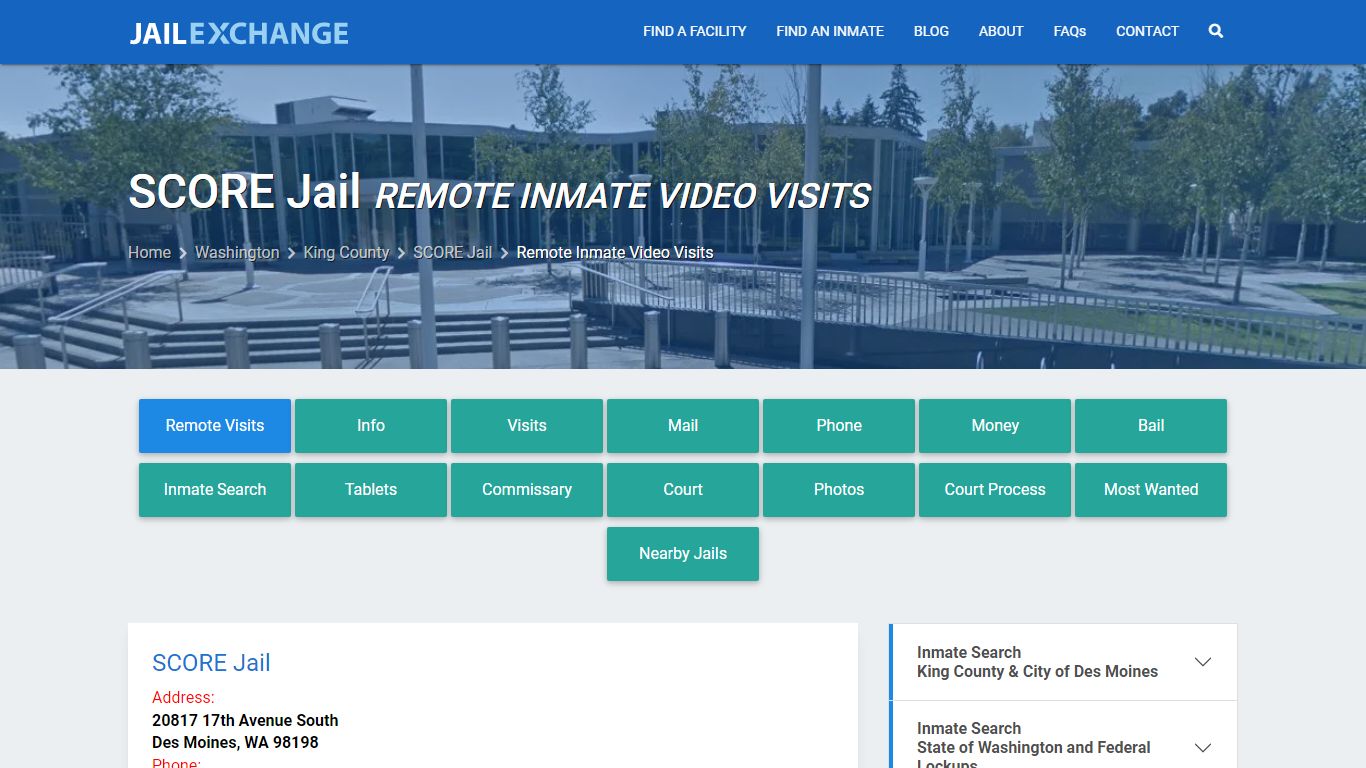Select the address line 20817 17th Avenue South

245,720
